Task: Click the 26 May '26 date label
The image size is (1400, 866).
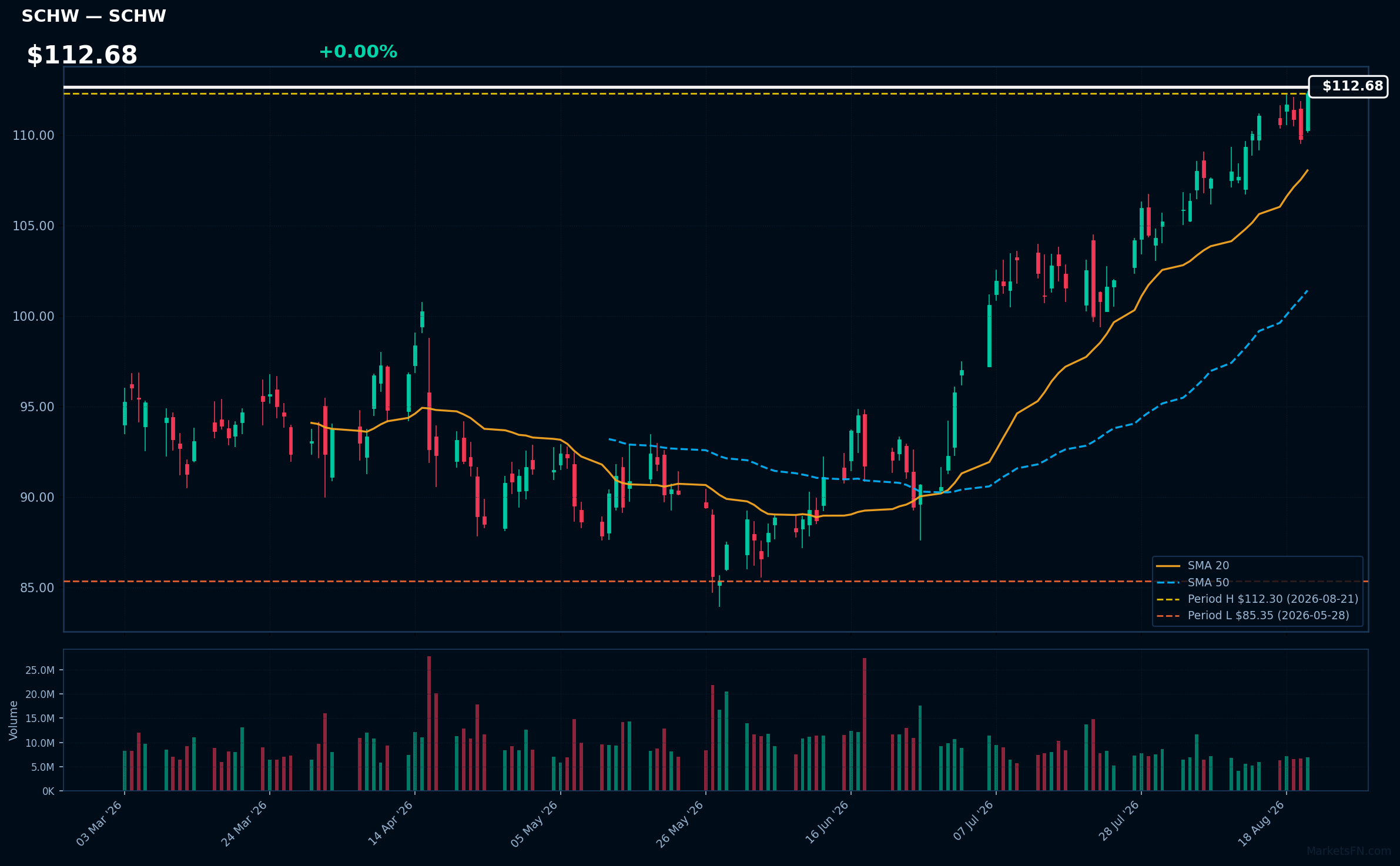Action: (x=681, y=823)
